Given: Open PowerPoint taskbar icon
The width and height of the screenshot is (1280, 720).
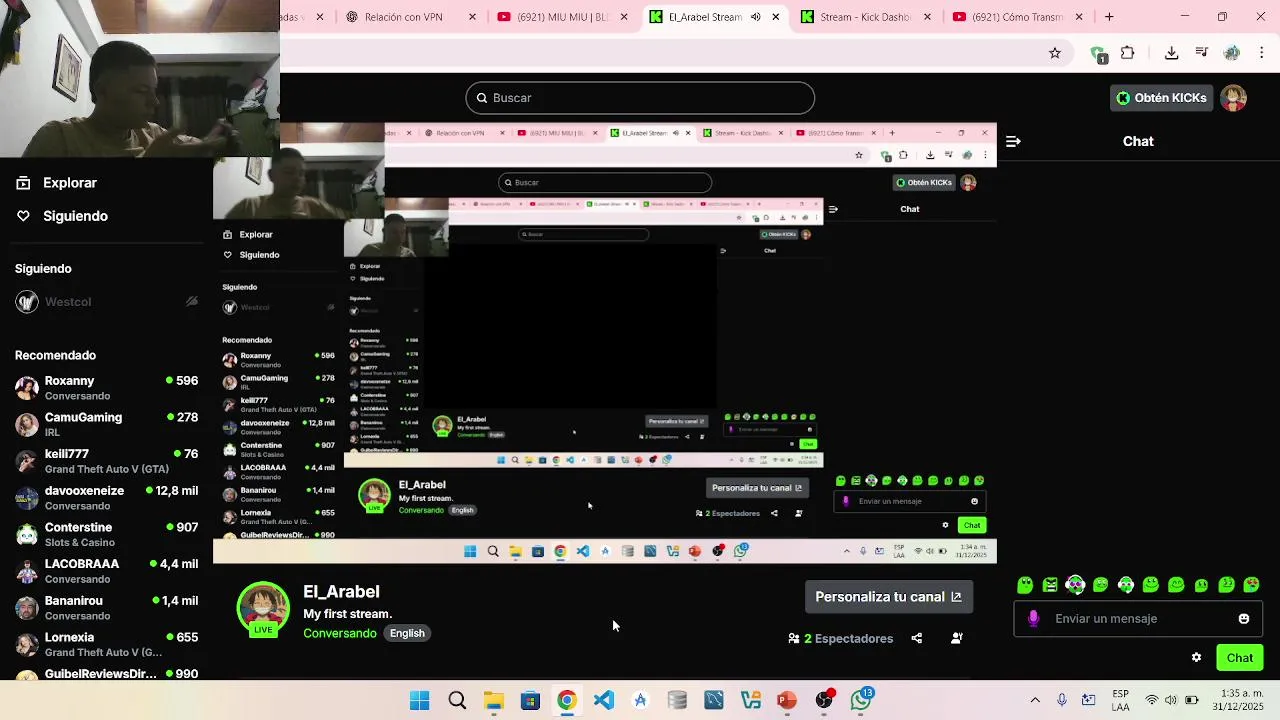Looking at the screenshot, I should [787, 700].
